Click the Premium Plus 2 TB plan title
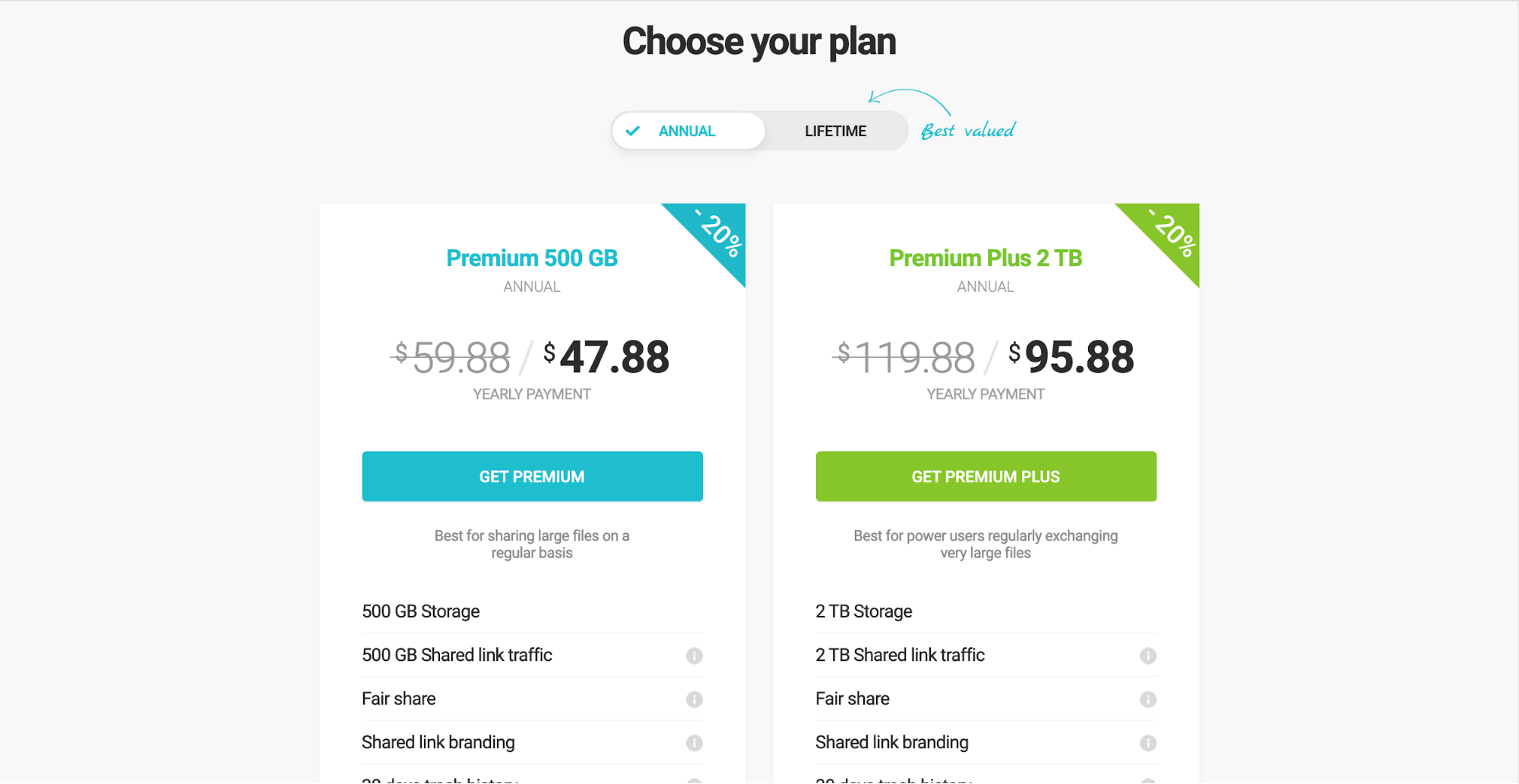The width and height of the screenshot is (1519, 784). [986, 258]
